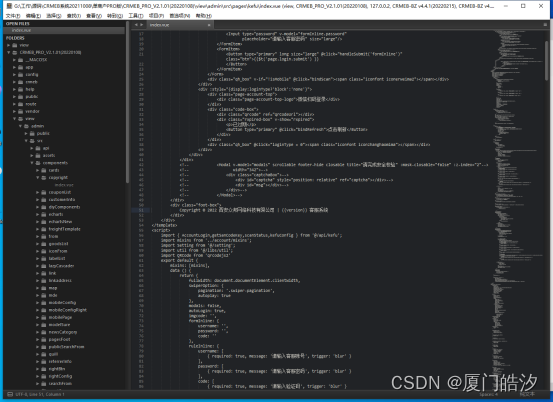This screenshot has width=553, height=402.
Task: Click the route folder icon
Action: click(21, 104)
